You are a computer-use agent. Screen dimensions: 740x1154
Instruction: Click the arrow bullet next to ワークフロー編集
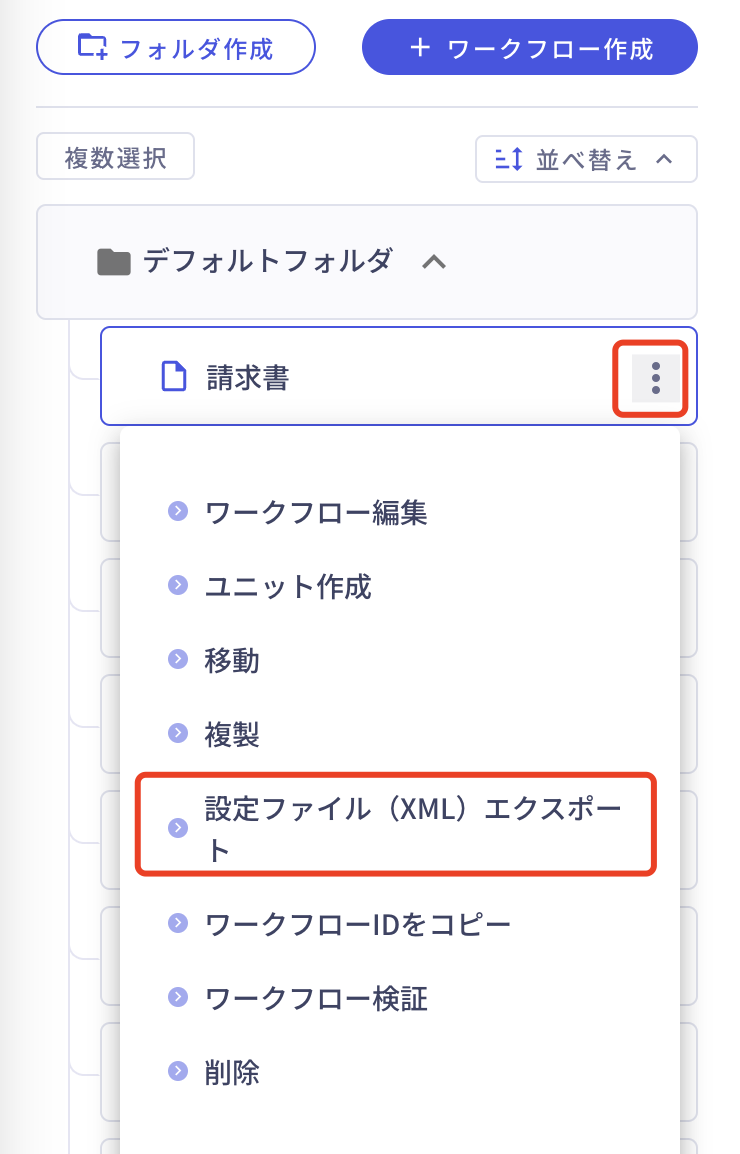point(178,512)
